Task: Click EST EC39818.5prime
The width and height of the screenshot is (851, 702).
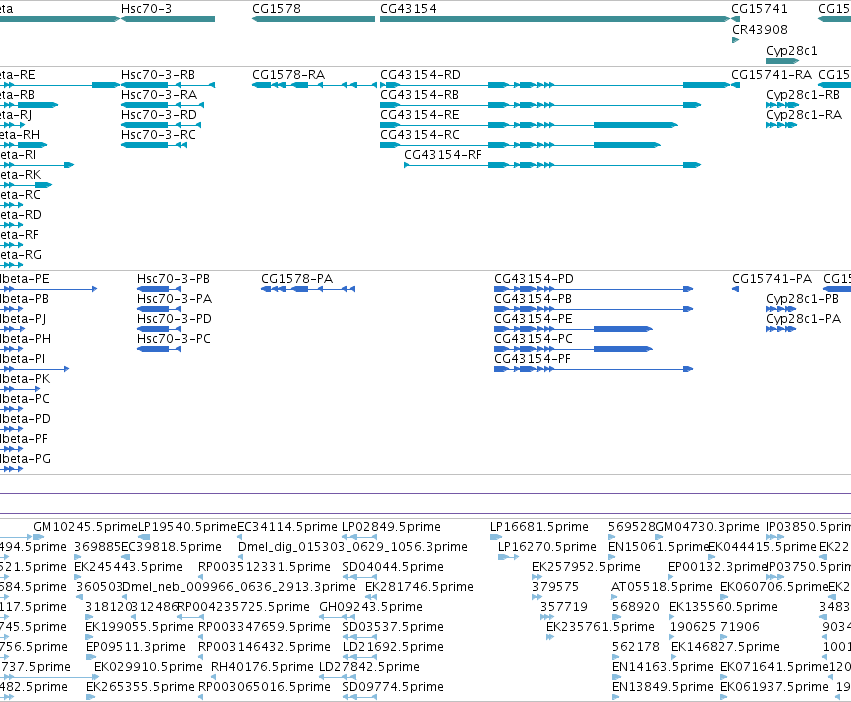Action: click(125, 557)
